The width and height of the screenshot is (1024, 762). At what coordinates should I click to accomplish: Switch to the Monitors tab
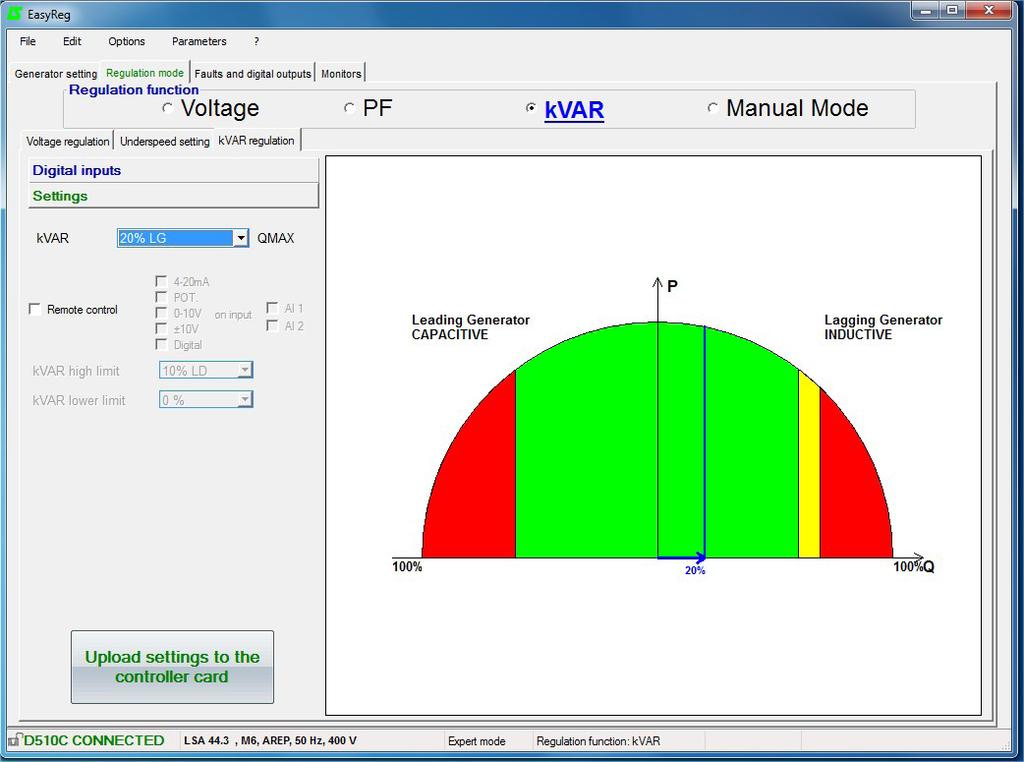tap(341, 74)
